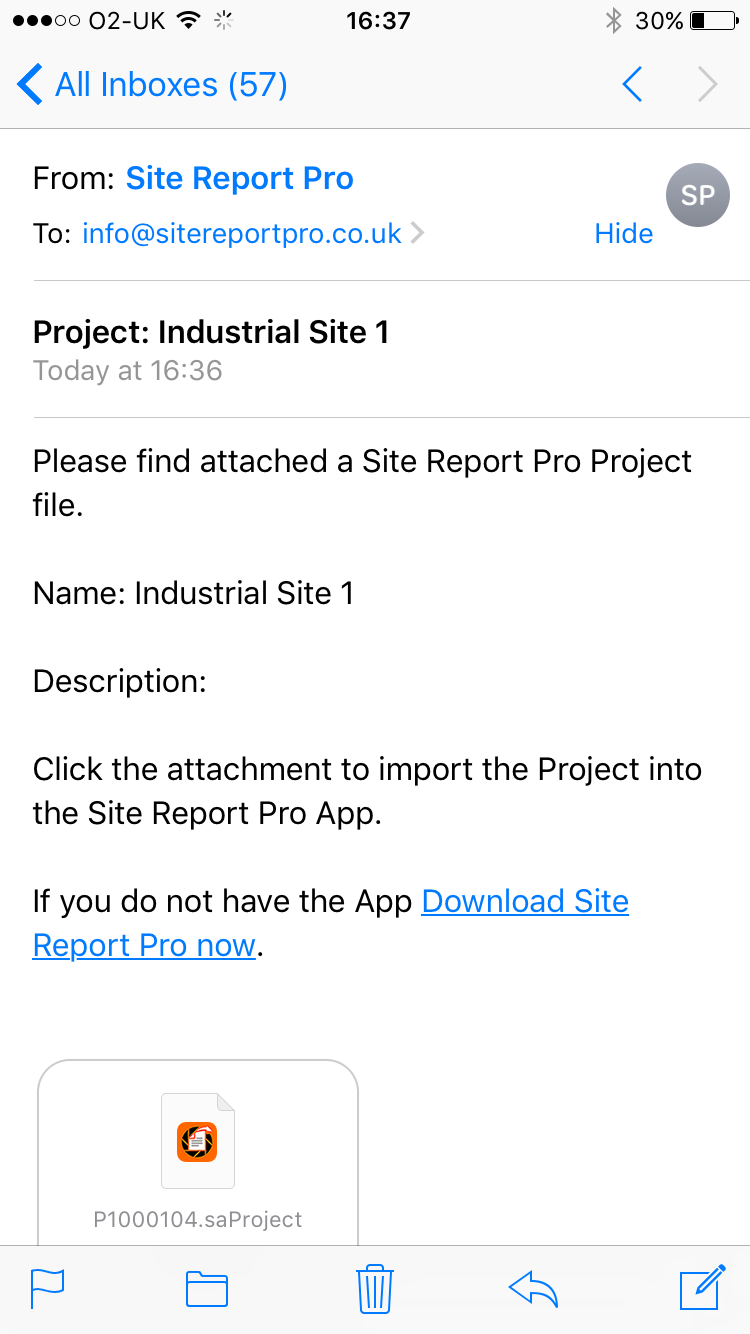
Task: Open the Site Report Pro sender name
Action: pyautogui.click(x=240, y=179)
